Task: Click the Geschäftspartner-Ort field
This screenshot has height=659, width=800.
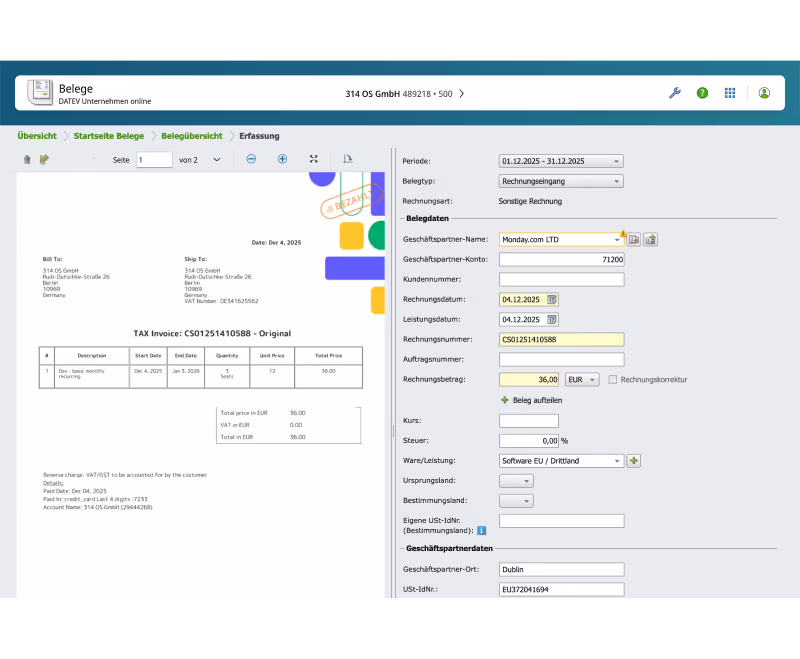Action: click(x=561, y=569)
